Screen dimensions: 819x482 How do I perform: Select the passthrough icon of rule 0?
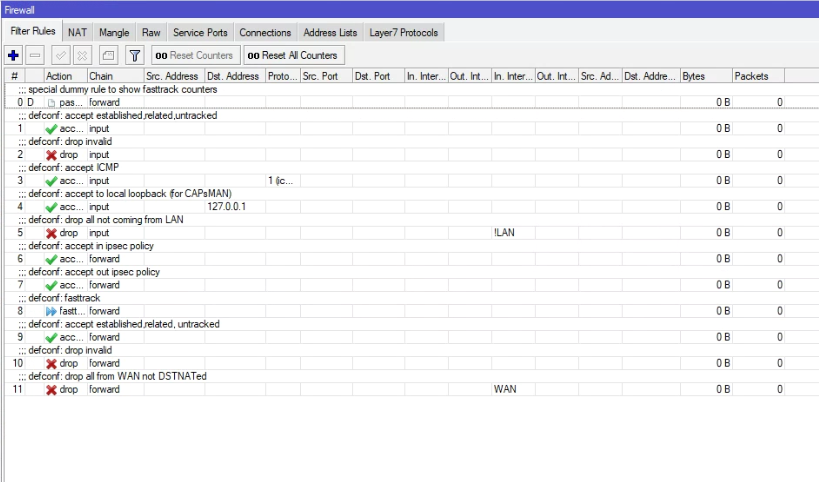51,102
